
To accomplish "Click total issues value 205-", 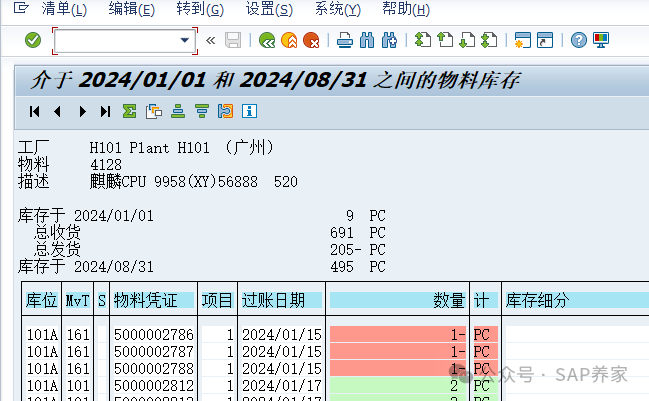I will [346, 250].
